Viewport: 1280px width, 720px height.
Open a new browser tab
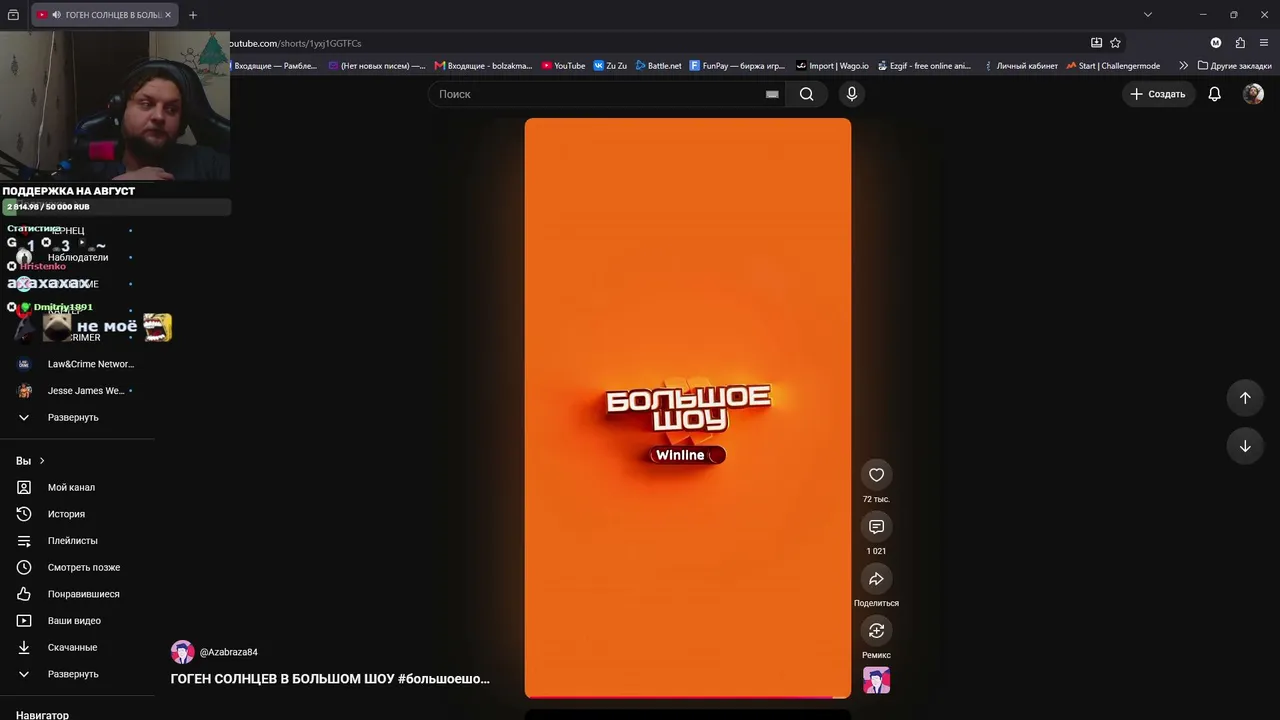point(193,15)
